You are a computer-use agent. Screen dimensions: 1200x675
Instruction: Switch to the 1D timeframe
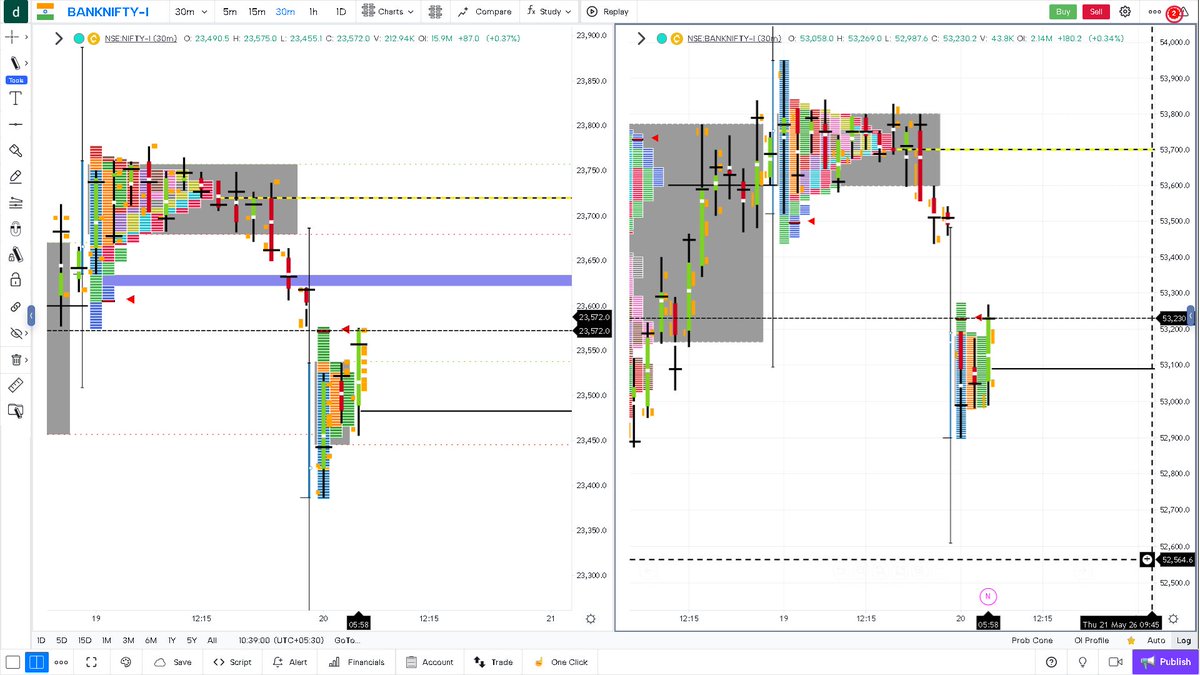tap(341, 12)
